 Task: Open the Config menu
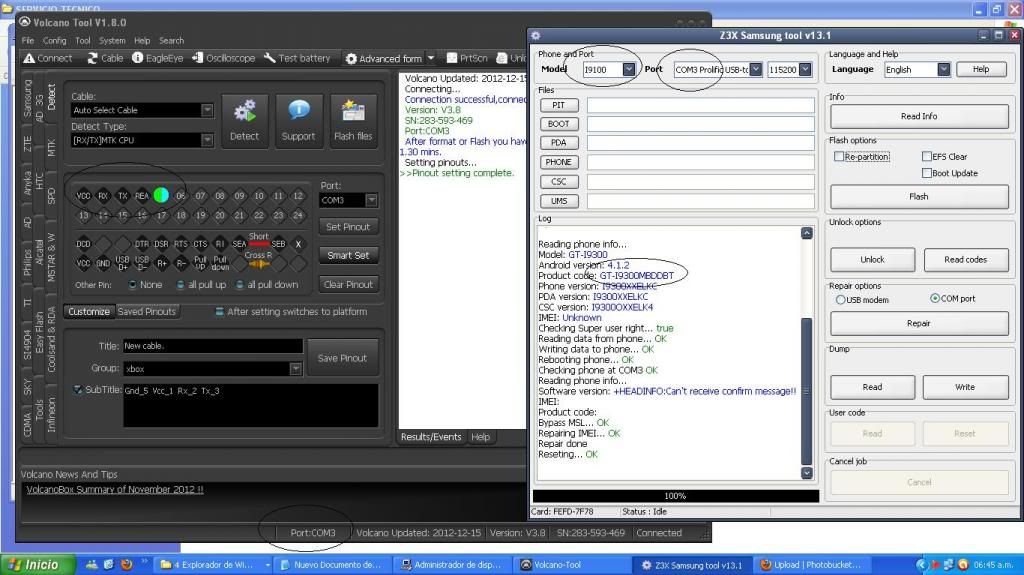pos(54,41)
